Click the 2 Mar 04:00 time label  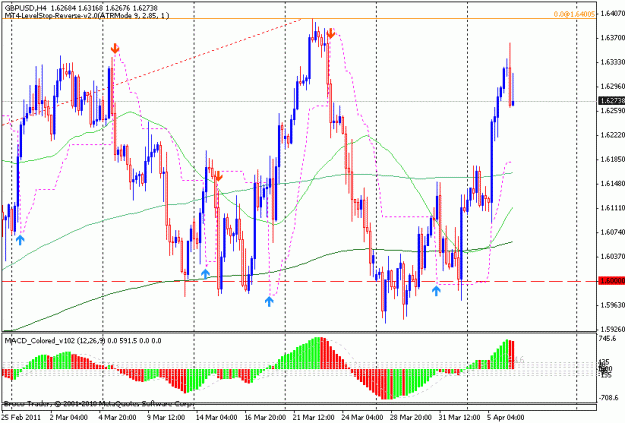point(69,417)
